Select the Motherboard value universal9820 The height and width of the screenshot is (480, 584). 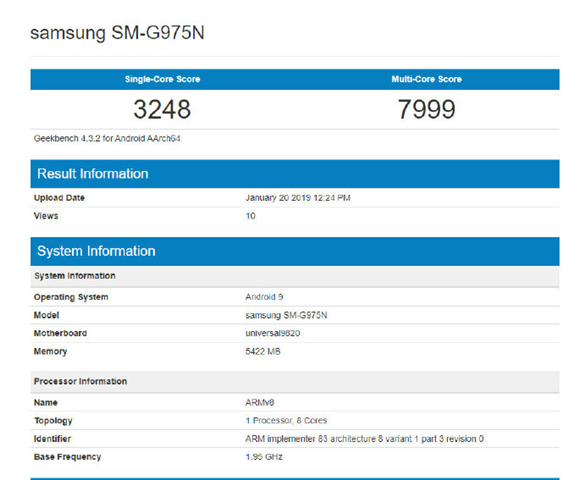273,333
